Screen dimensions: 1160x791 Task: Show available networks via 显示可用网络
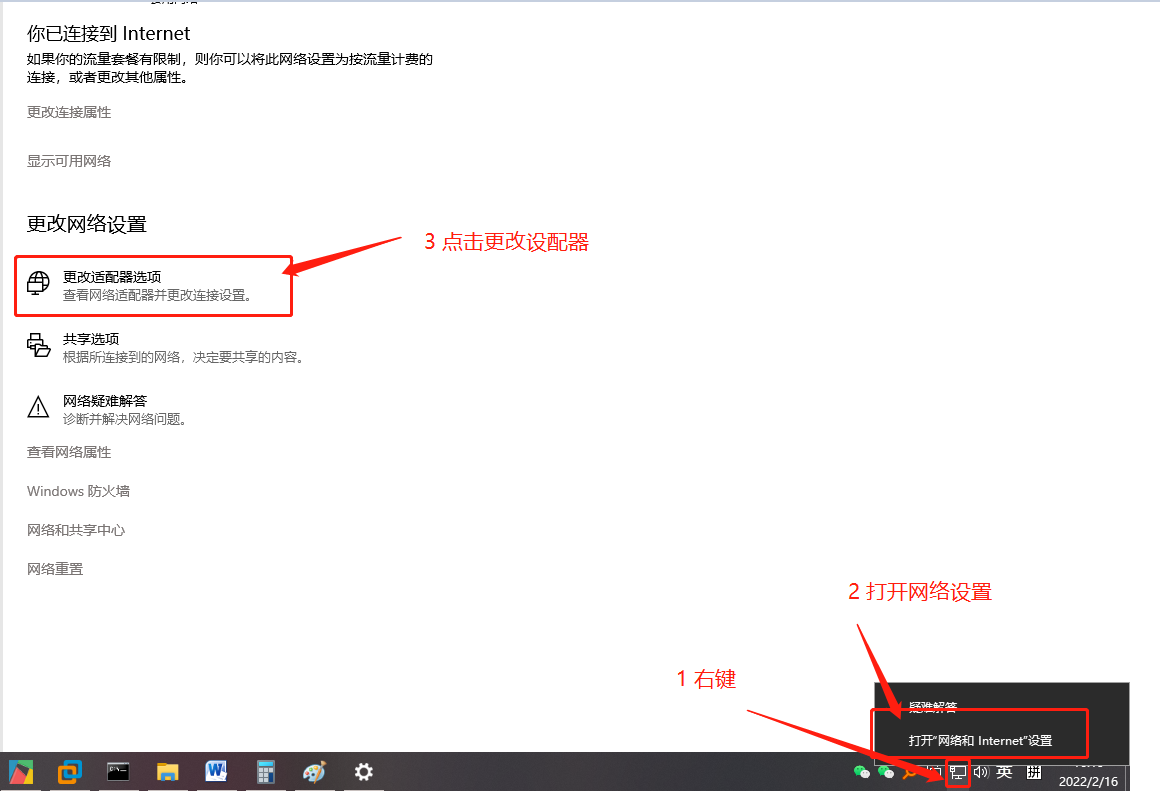coord(67,160)
